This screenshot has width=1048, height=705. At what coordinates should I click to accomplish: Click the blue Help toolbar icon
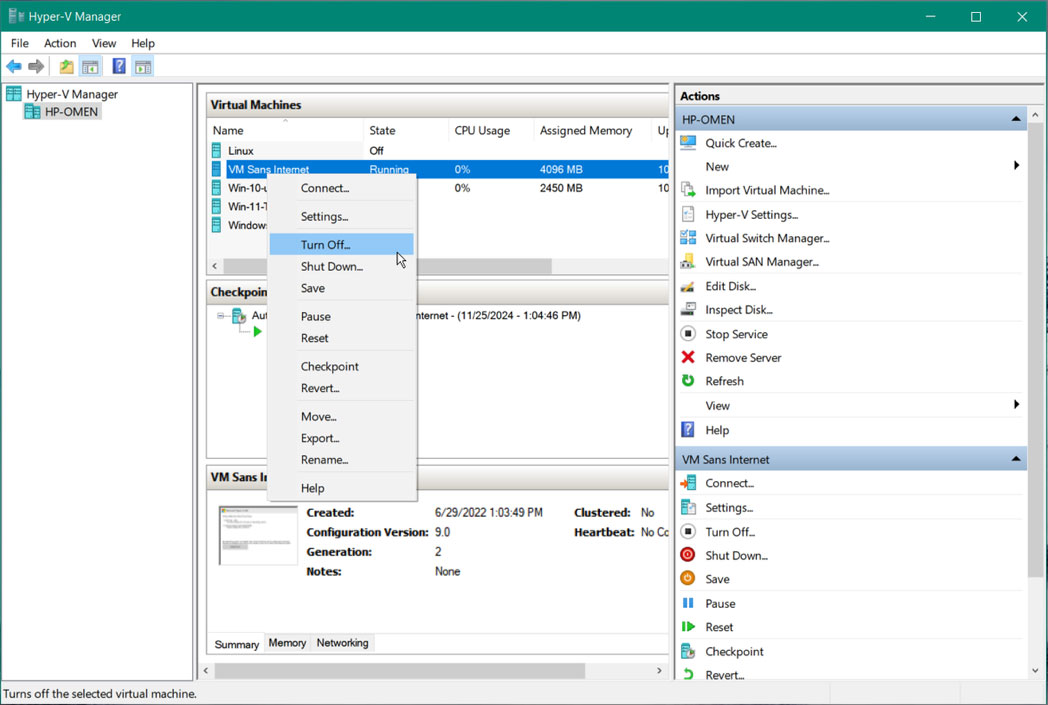point(119,66)
